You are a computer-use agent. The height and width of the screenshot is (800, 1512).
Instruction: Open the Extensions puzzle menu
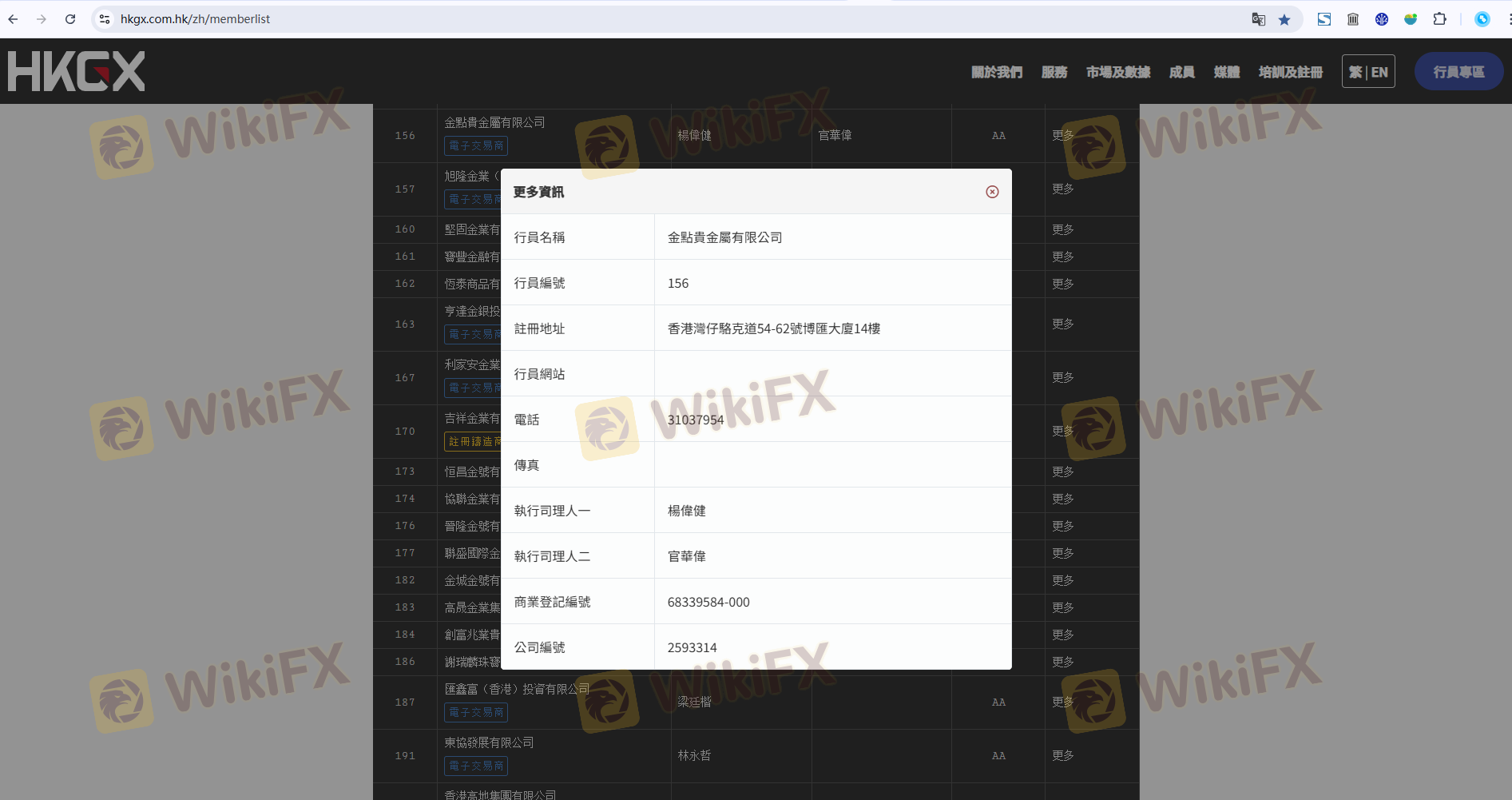(x=1439, y=19)
